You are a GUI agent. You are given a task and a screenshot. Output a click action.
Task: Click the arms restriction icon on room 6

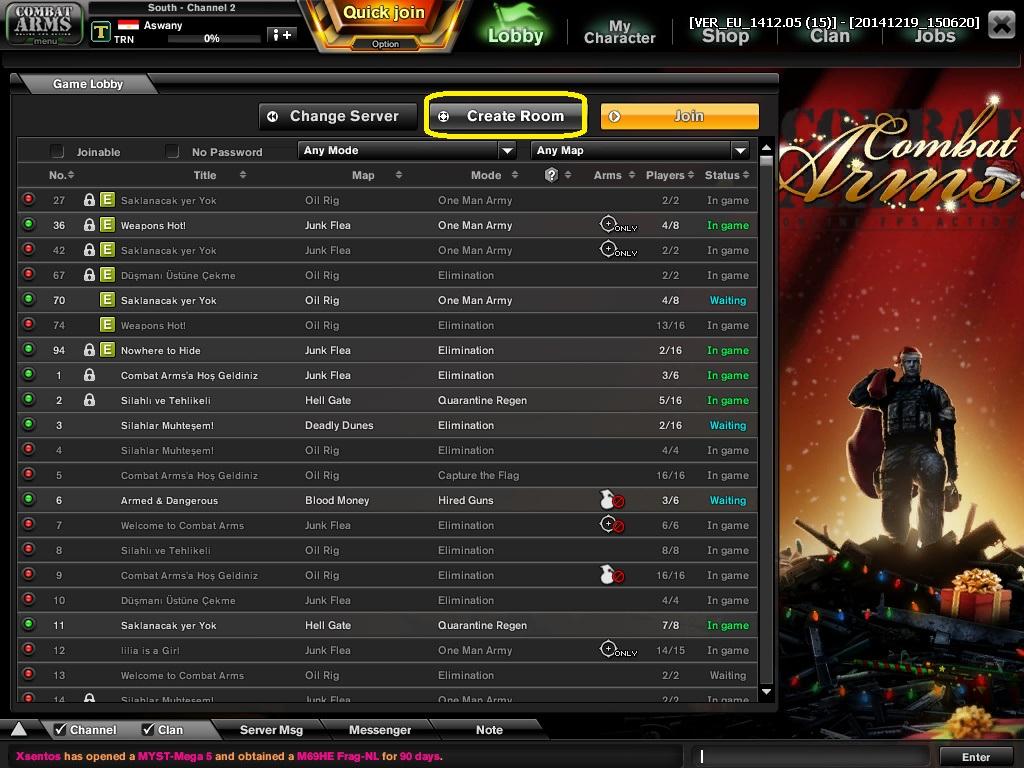point(612,500)
